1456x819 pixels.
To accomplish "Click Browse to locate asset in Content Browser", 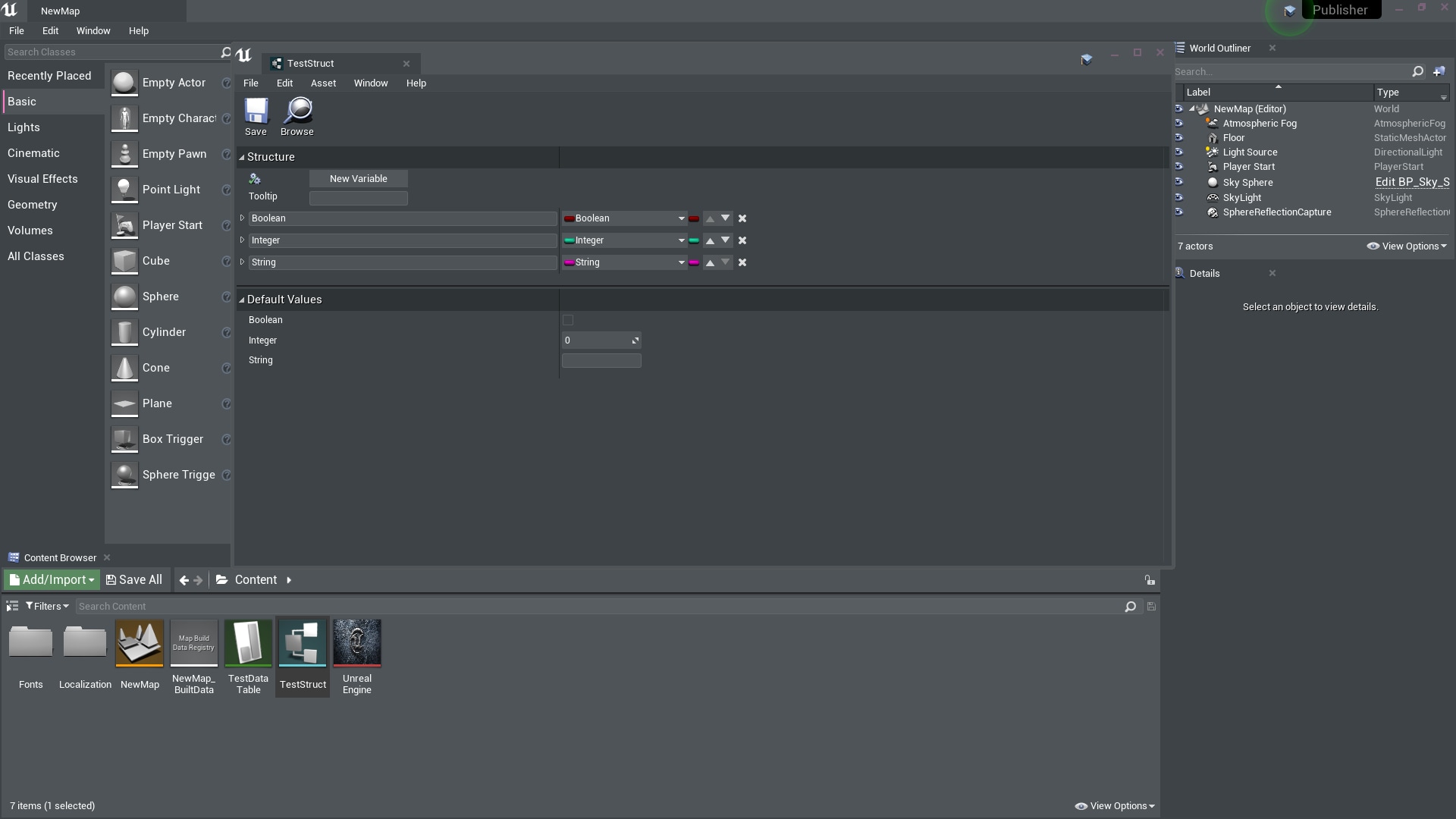I will [297, 115].
